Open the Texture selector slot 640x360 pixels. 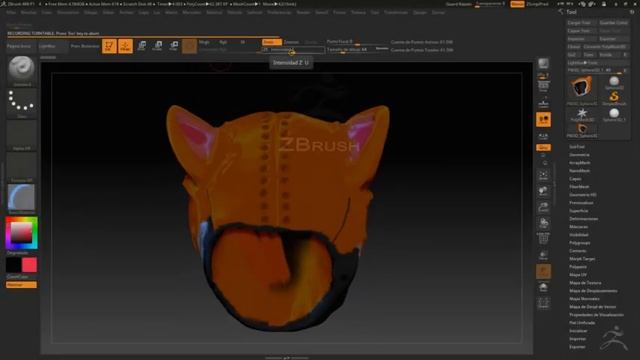pos(22,167)
